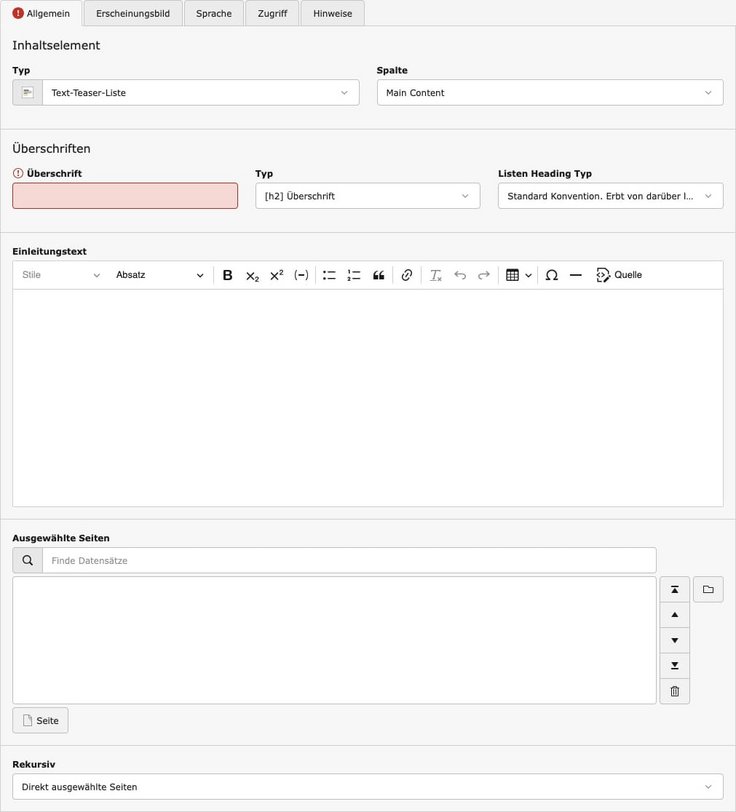The width and height of the screenshot is (736, 812).
Task: Insert a horizontal line
Action: [576, 275]
